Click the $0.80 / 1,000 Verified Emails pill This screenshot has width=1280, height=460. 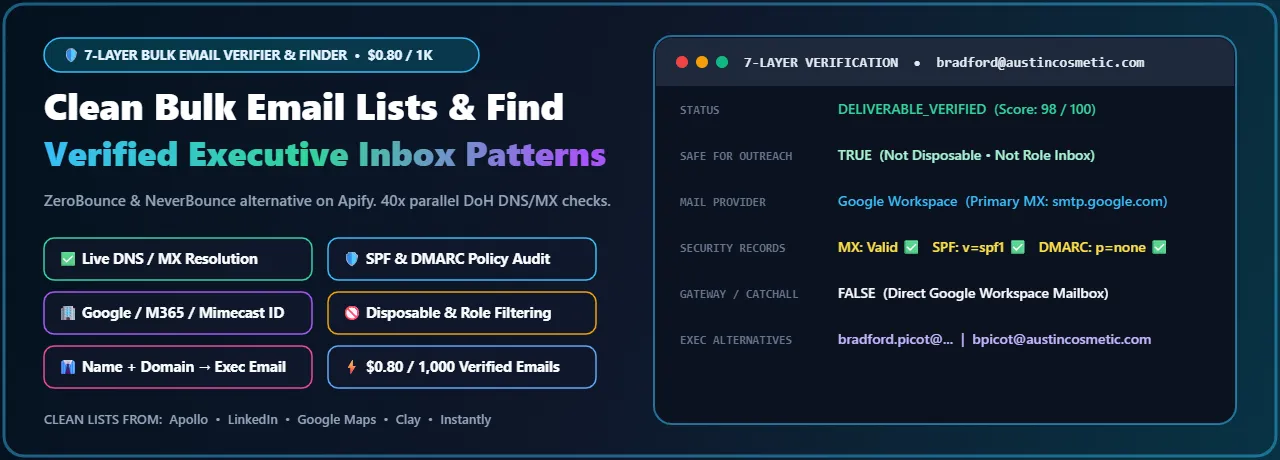pyautogui.click(x=462, y=367)
